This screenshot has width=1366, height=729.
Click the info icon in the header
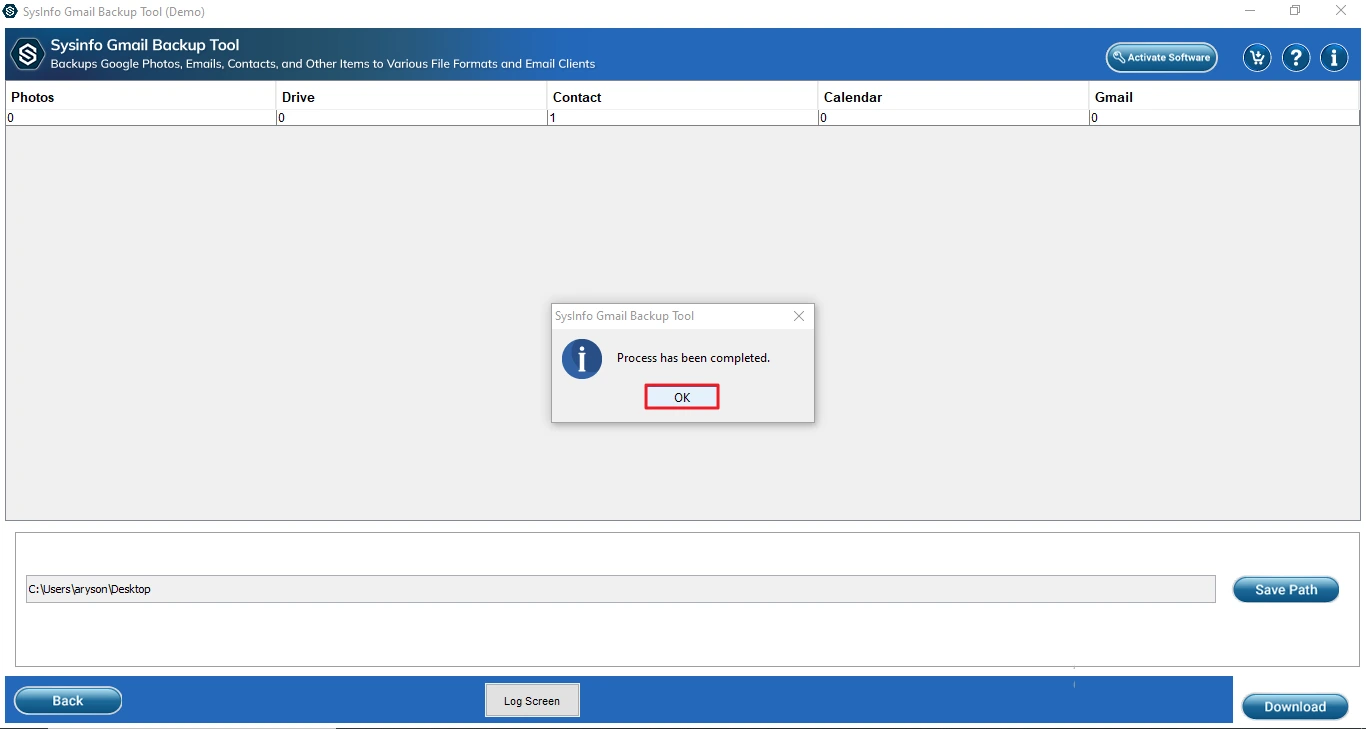[1334, 58]
